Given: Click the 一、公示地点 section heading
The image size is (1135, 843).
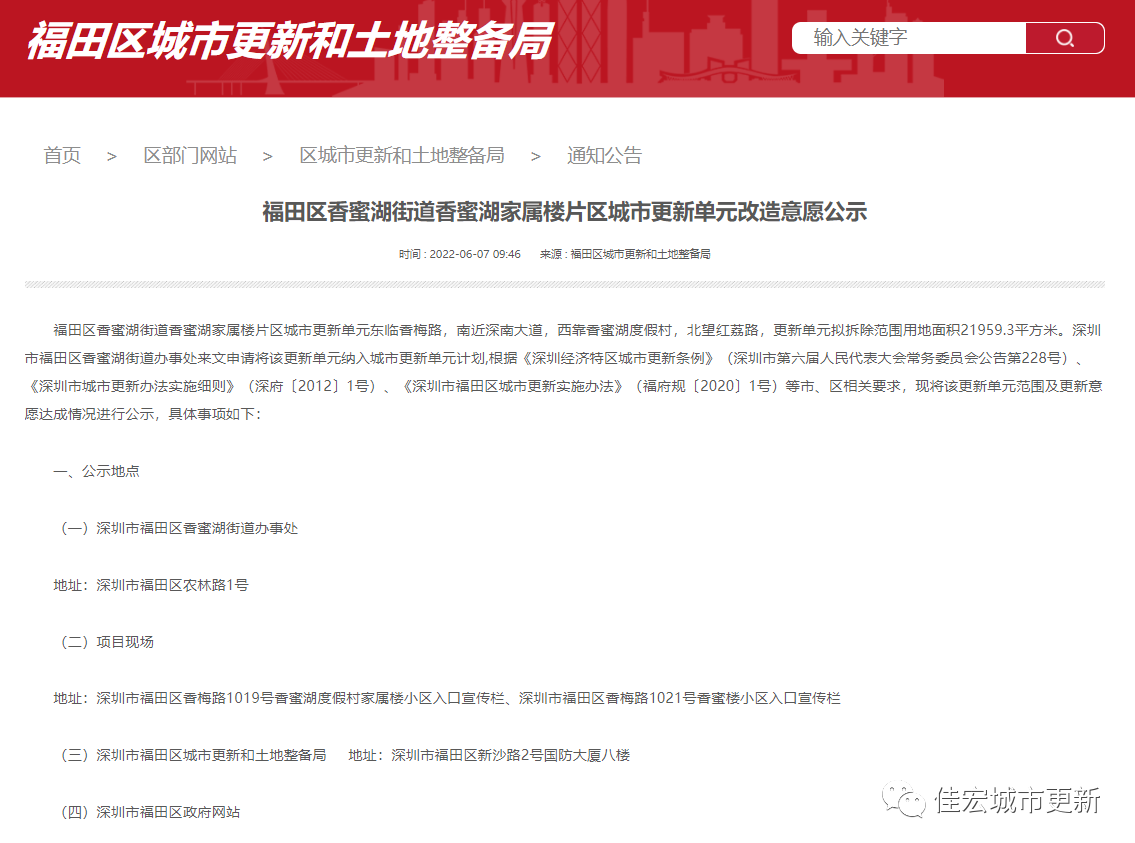Looking at the screenshot, I should click(96, 471).
